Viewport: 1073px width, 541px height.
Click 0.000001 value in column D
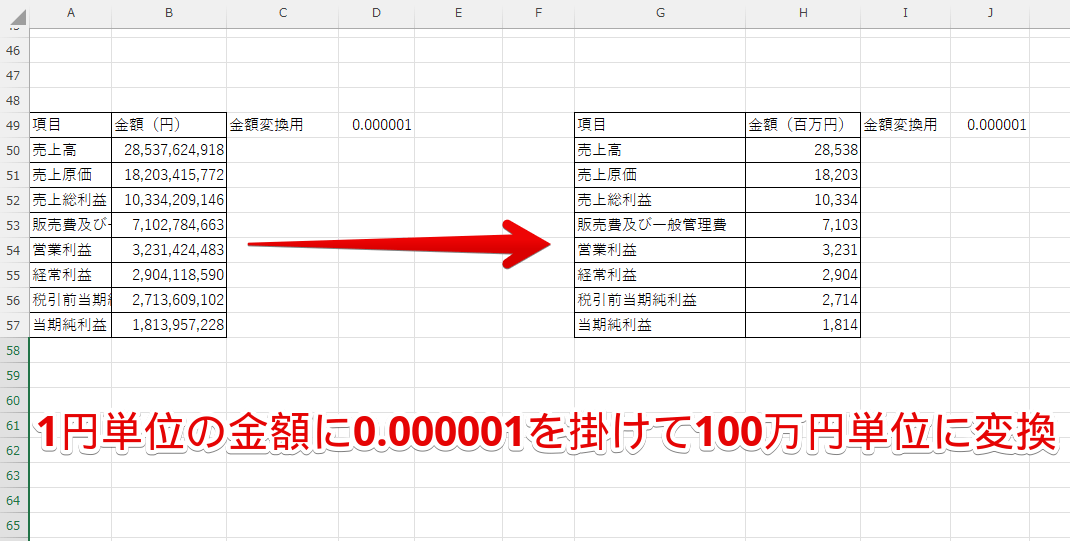[x=376, y=125]
